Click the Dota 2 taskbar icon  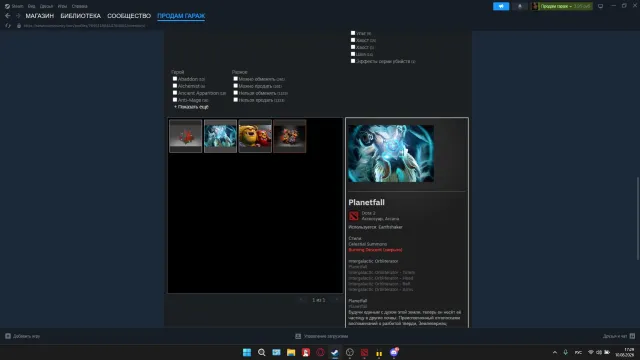click(364, 352)
